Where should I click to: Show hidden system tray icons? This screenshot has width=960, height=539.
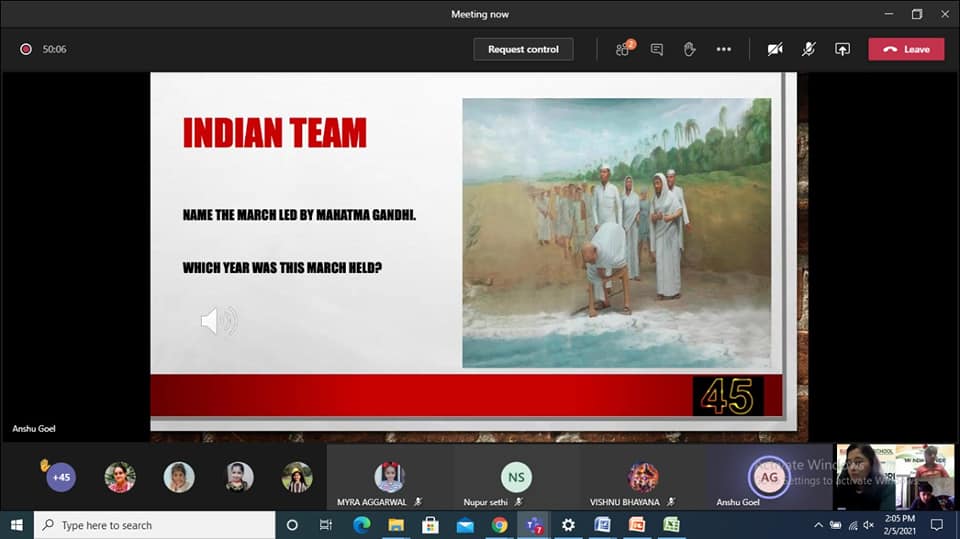click(x=818, y=525)
